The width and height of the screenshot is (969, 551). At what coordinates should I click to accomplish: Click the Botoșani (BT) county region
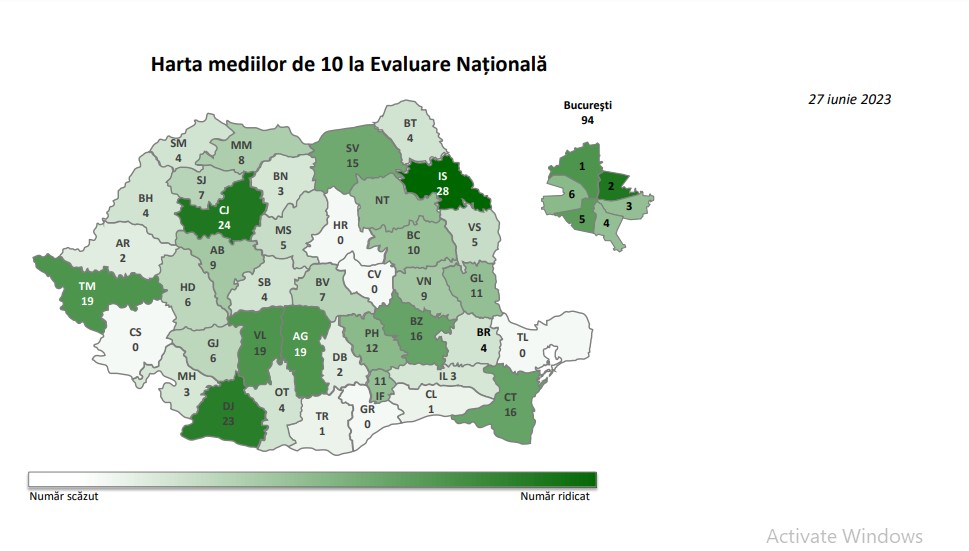click(x=410, y=131)
